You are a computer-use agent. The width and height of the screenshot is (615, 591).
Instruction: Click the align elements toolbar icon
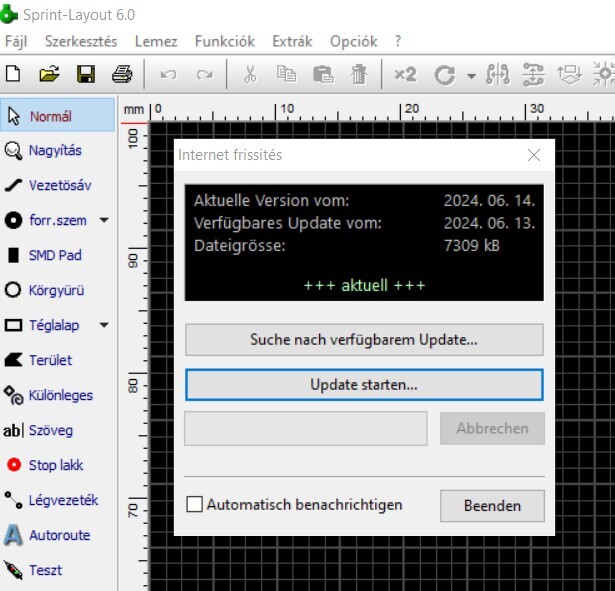coord(569,74)
